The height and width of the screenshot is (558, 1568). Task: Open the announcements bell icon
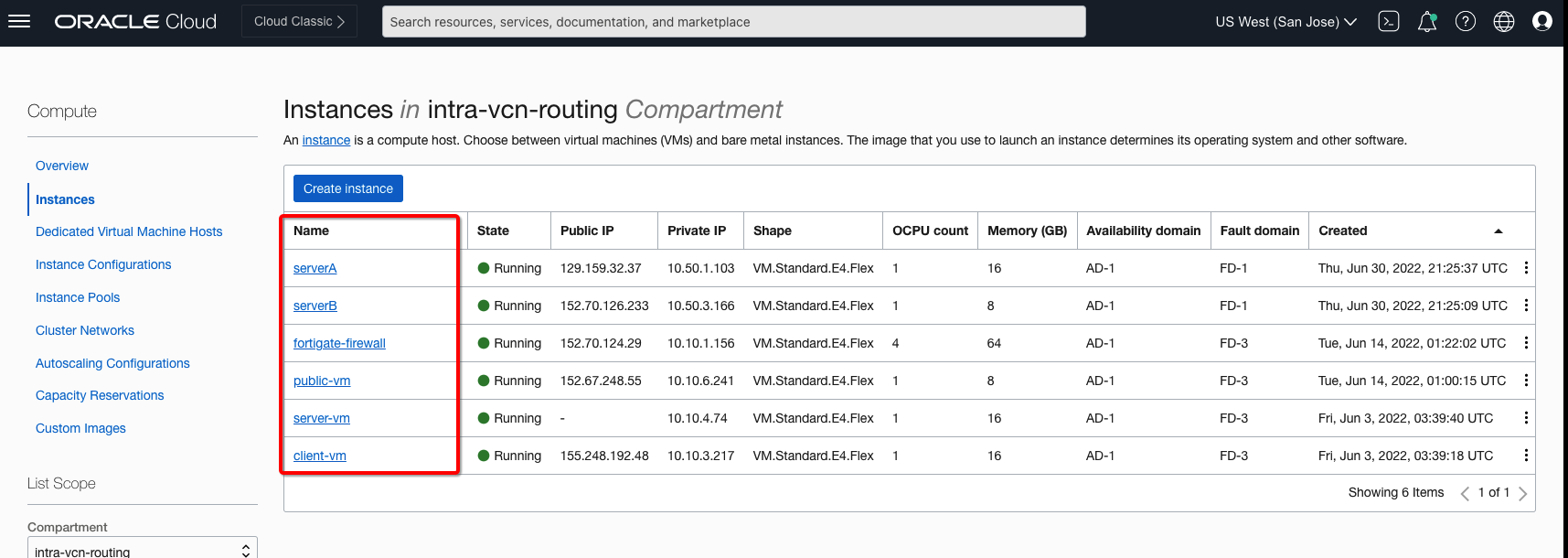(x=1427, y=21)
